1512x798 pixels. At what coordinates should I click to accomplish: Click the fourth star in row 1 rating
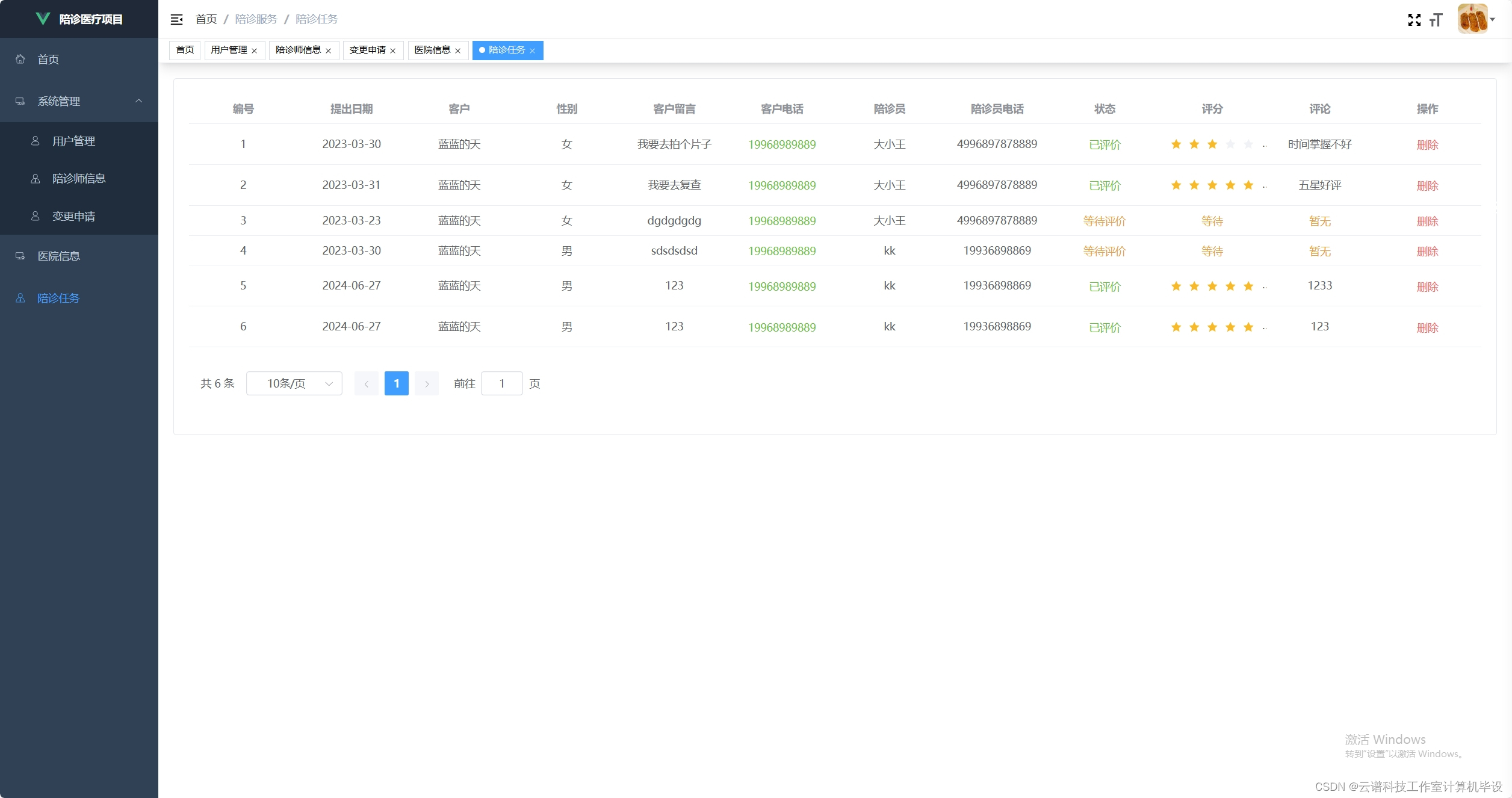1230,144
